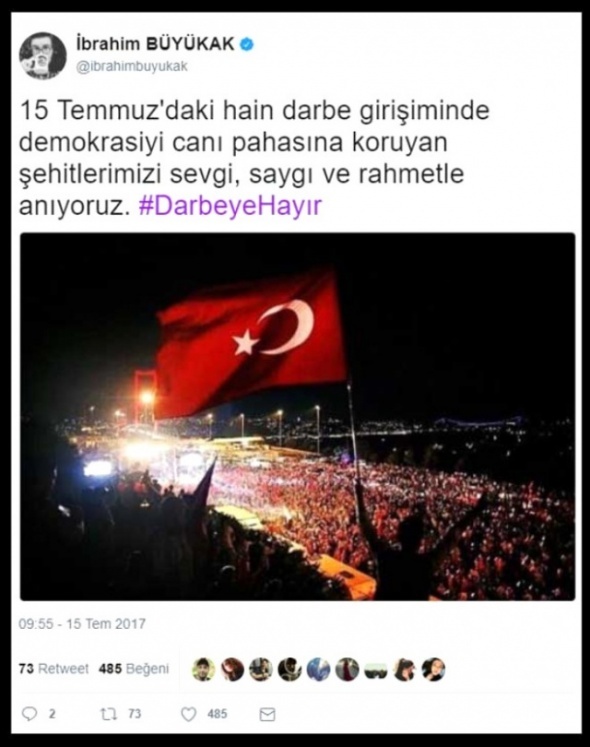Click the reply speech bubble icon
The width and height of the screenshot is (590, 747).
click(x=30, y=714)
